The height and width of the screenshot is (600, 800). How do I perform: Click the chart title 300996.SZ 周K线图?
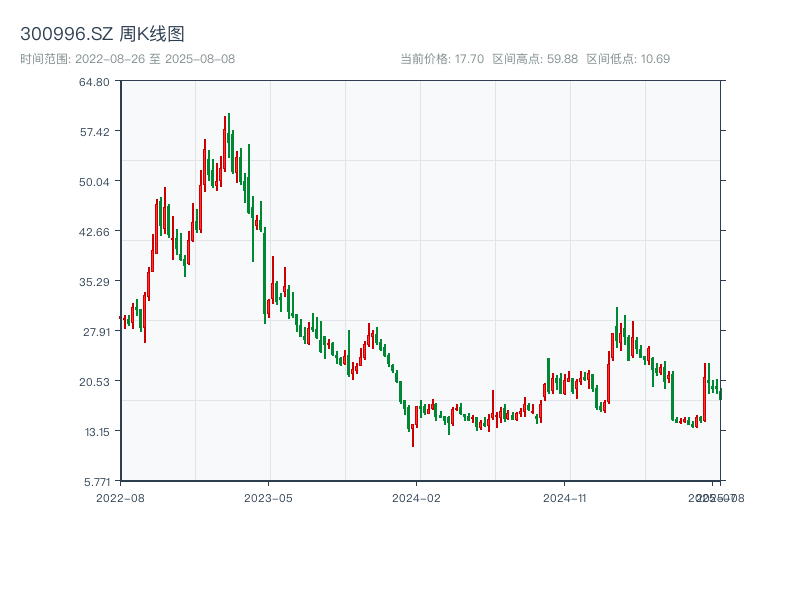[102, 34]
